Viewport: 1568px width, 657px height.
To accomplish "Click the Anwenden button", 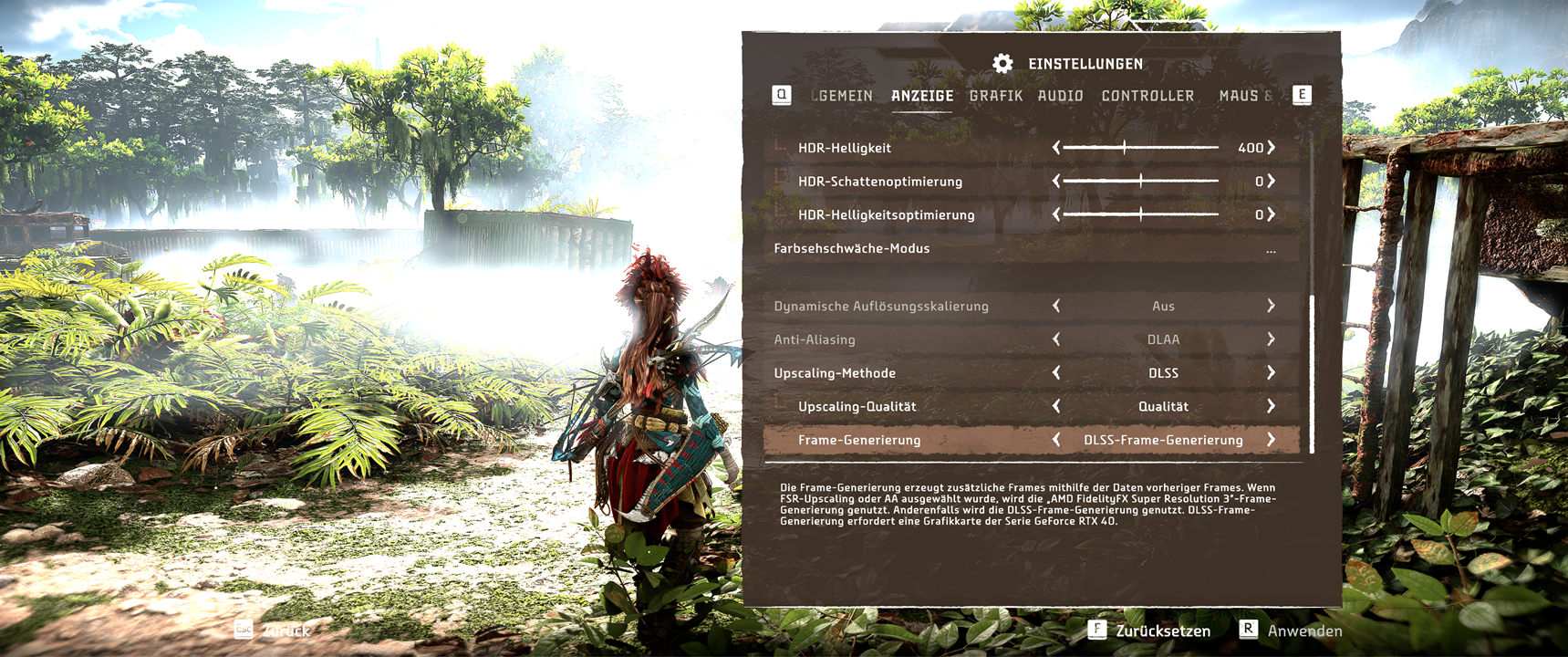I will pyautogui.click(x=1291, y=631).
